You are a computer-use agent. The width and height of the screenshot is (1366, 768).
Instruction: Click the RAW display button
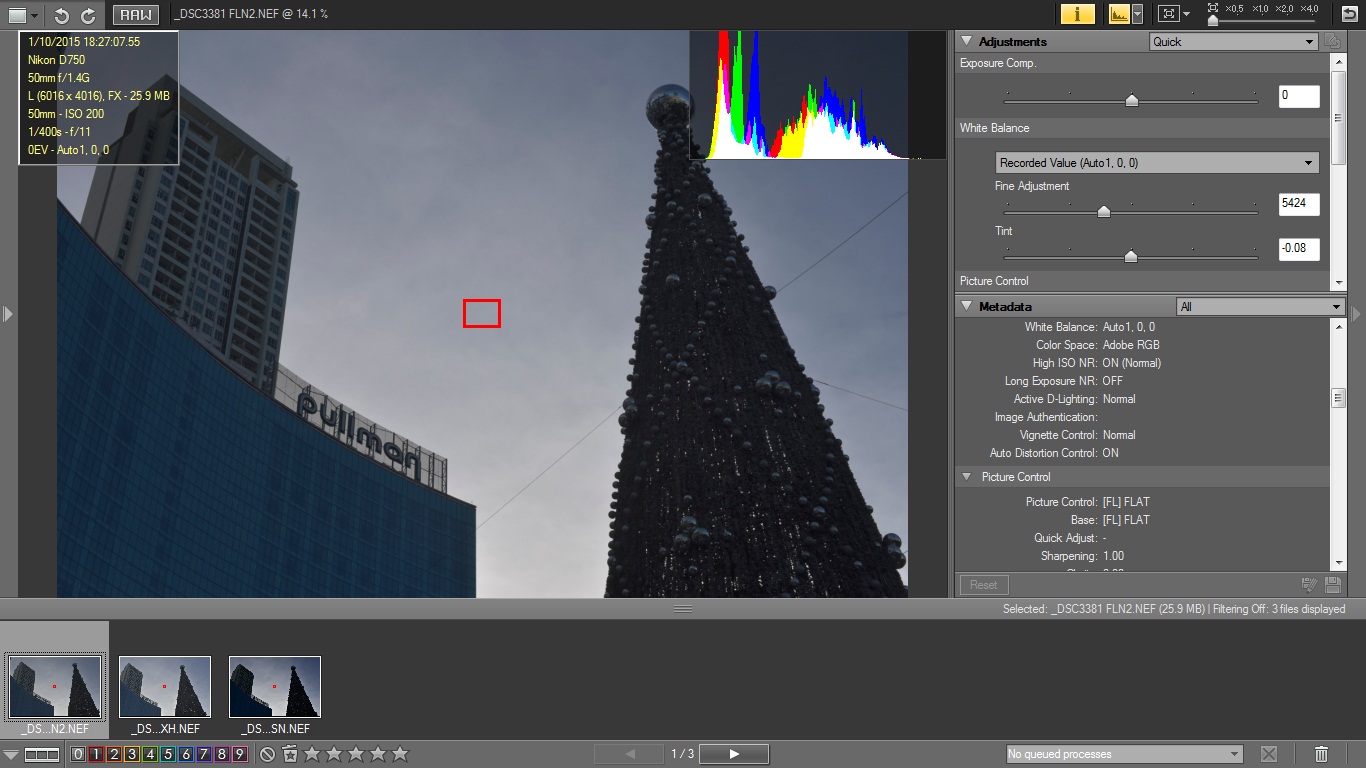136,15
